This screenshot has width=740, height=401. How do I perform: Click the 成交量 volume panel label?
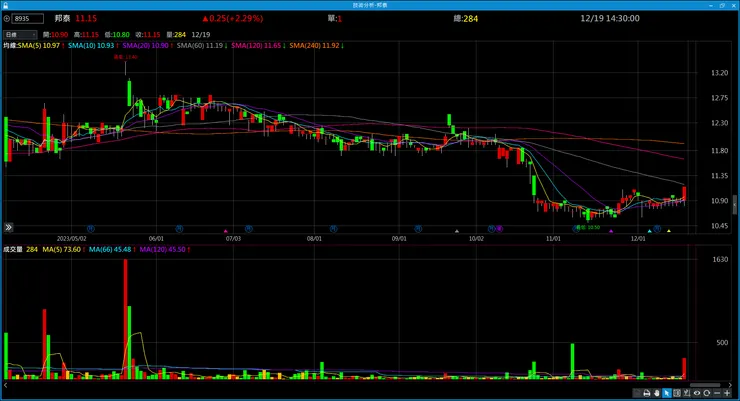13,249
